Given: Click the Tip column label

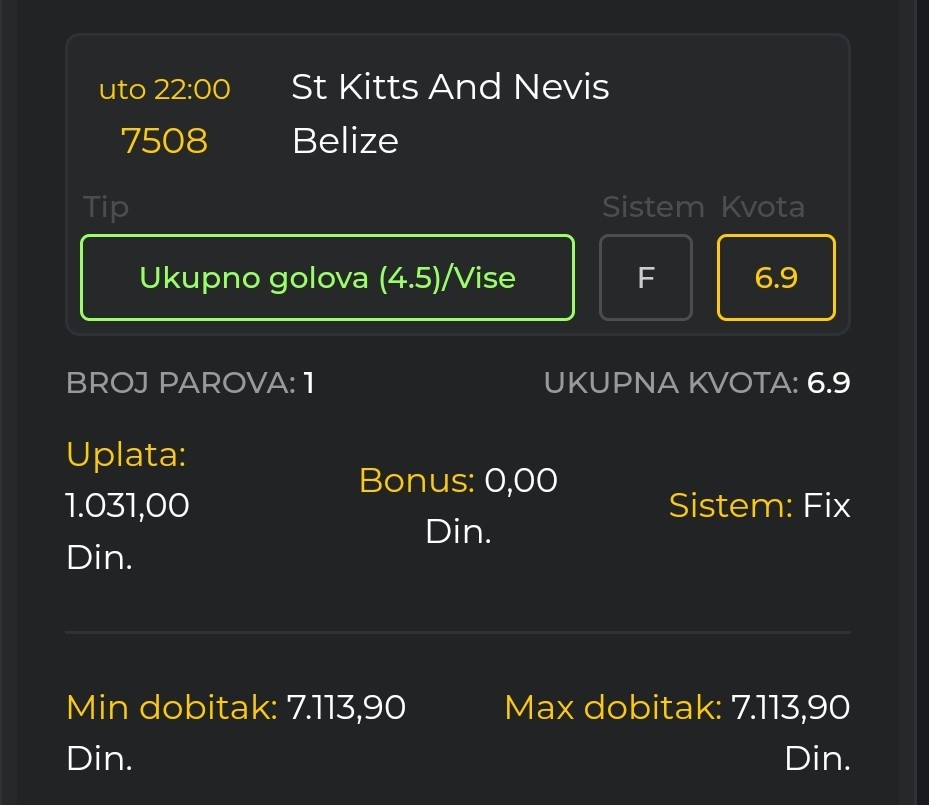Looking at the screenshot, I should (x=106, y=207).
